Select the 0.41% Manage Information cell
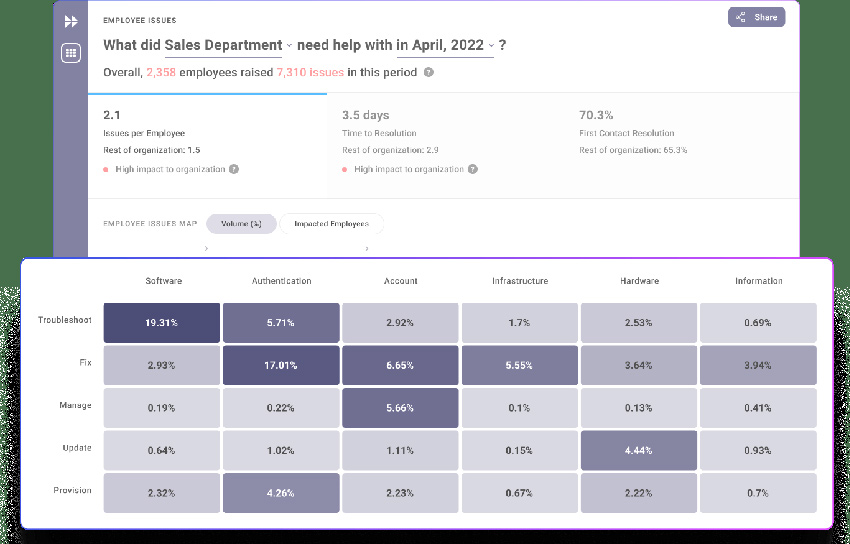The image size is (850, 544). [x=758, y=408]
